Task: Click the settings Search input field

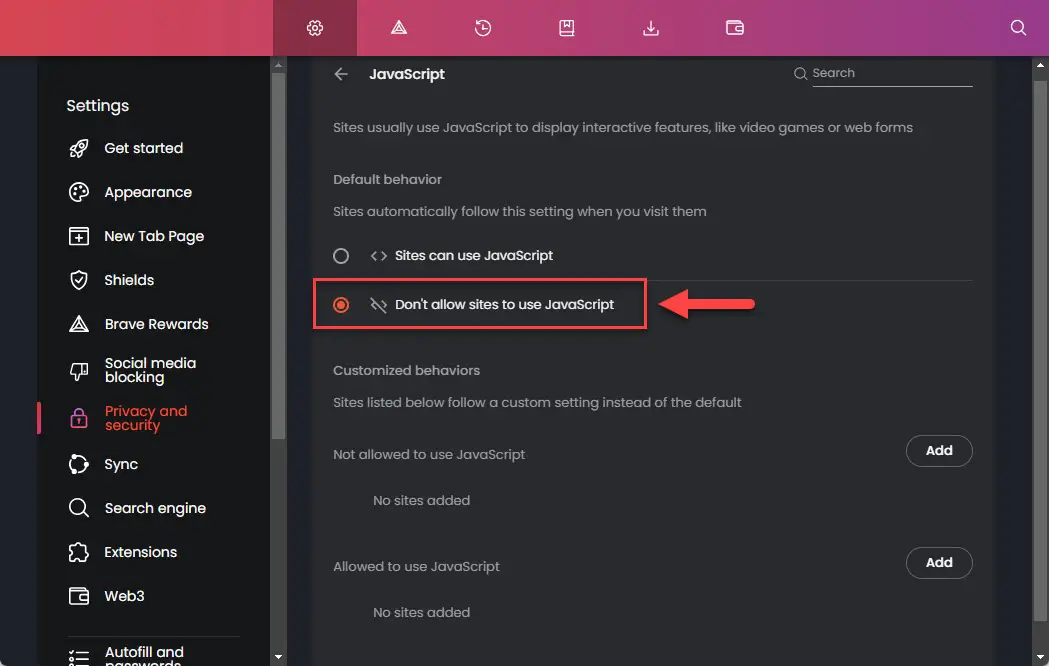Action: 892,74
